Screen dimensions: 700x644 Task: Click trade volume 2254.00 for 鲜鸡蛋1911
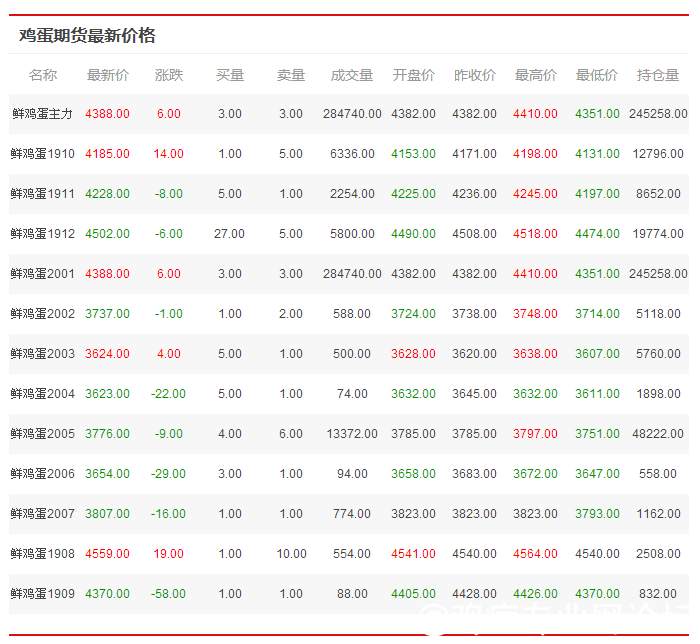tap(352, 194)
